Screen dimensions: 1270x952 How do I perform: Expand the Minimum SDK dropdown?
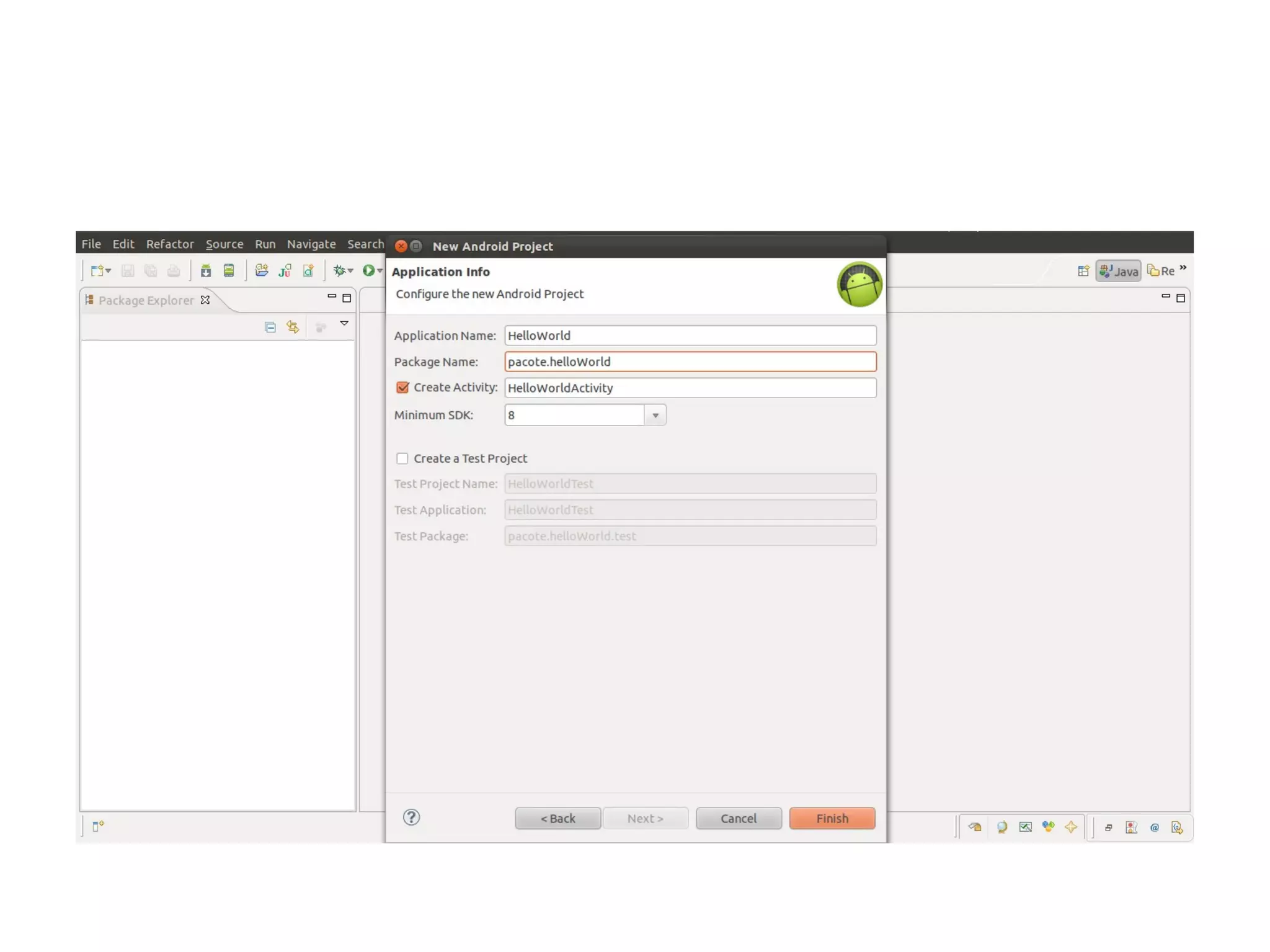655,415
